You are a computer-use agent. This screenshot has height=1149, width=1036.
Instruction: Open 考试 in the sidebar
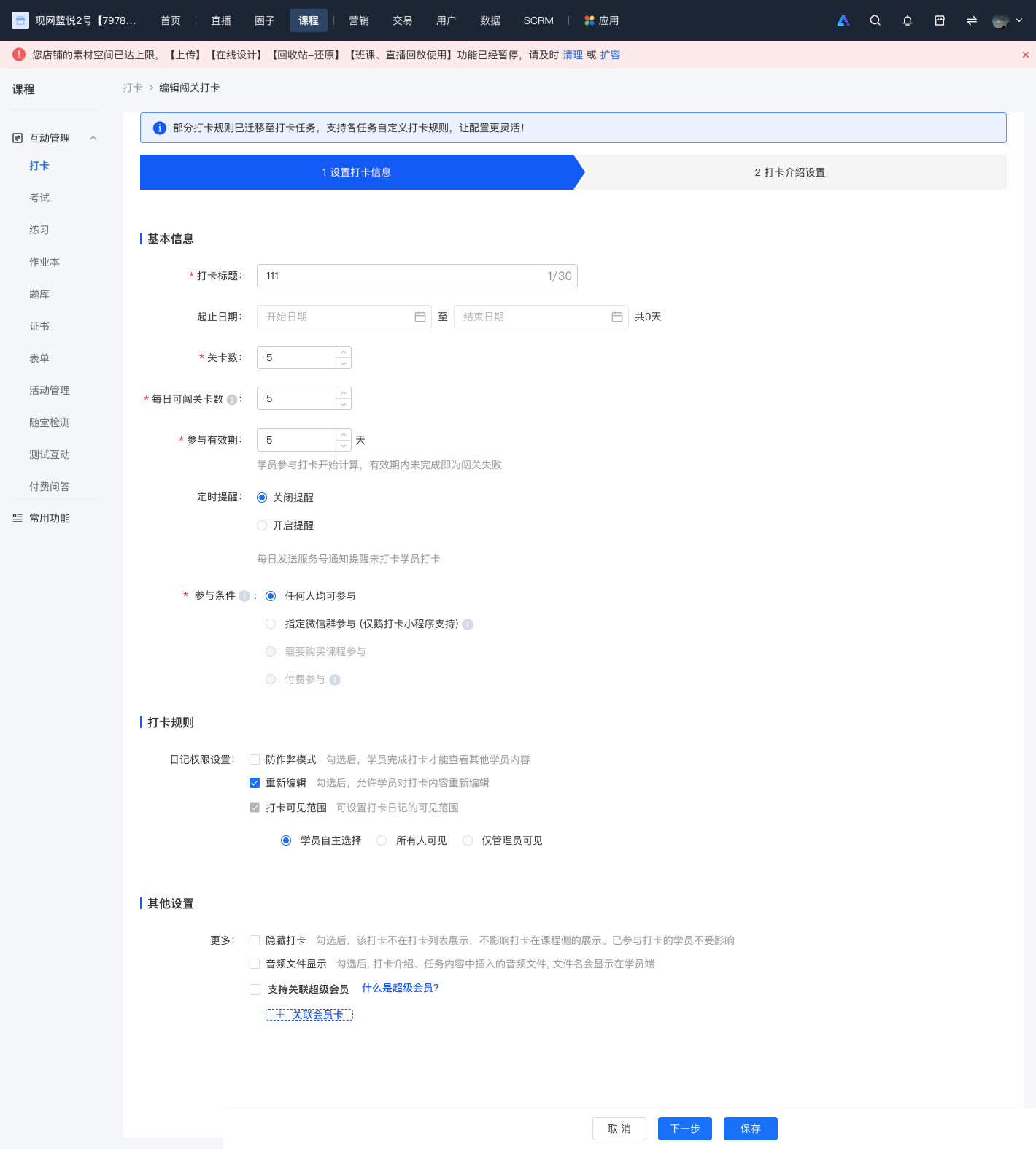point(39,198)
